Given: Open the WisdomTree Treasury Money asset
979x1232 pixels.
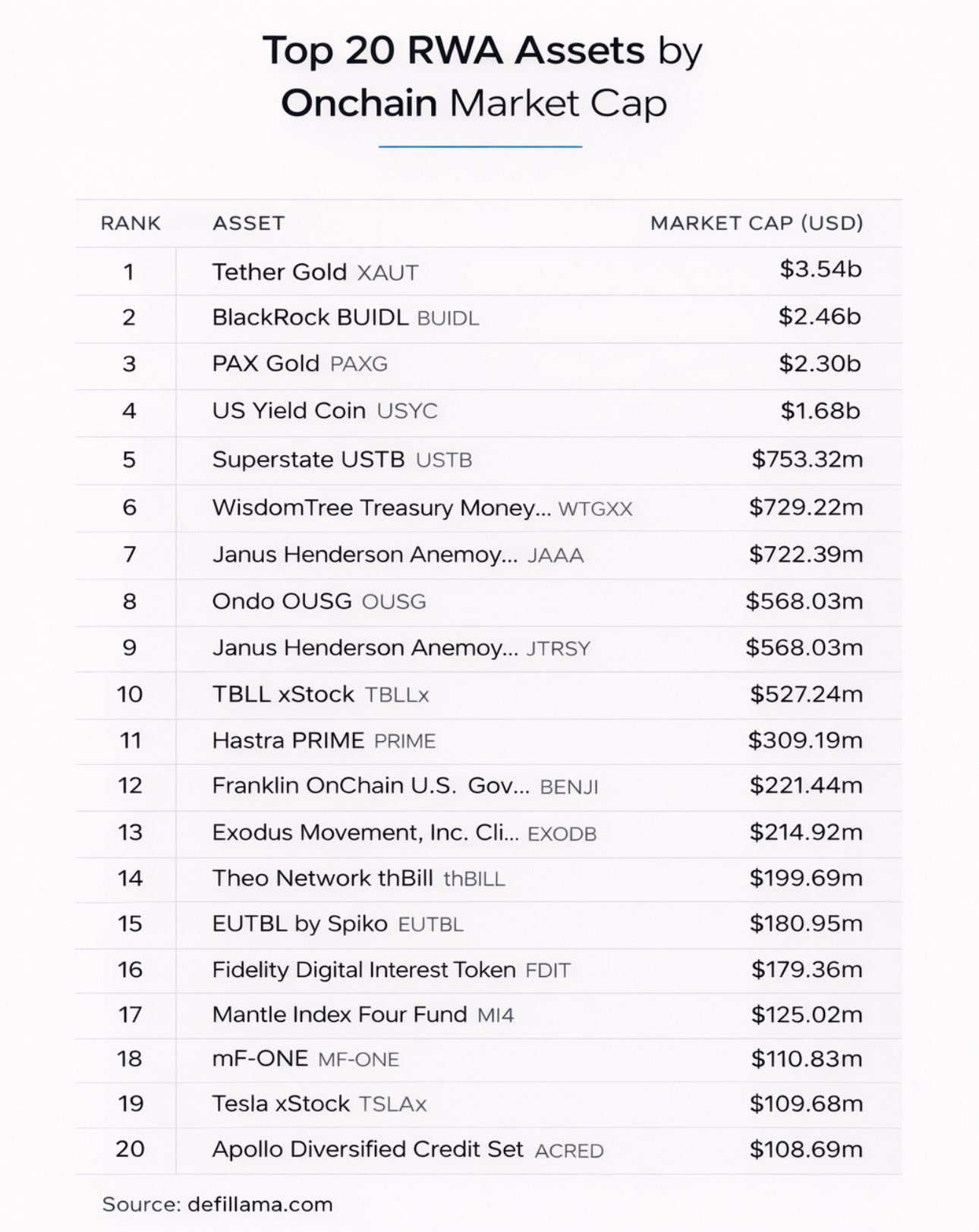Looking at the screenshot, I should [381, 508].
